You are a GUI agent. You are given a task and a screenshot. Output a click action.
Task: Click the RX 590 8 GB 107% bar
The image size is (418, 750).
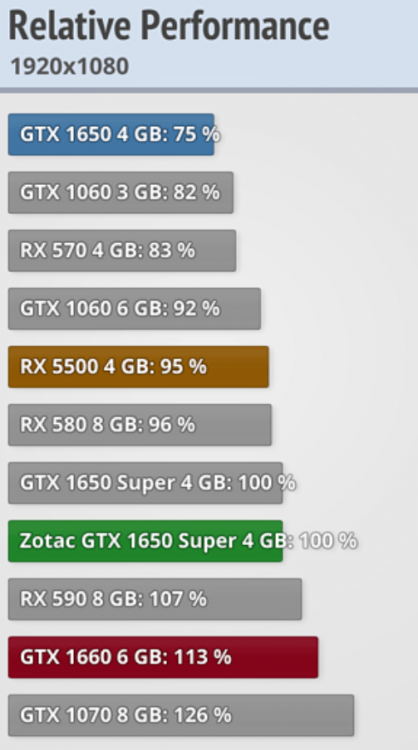[x=155, y=599]
